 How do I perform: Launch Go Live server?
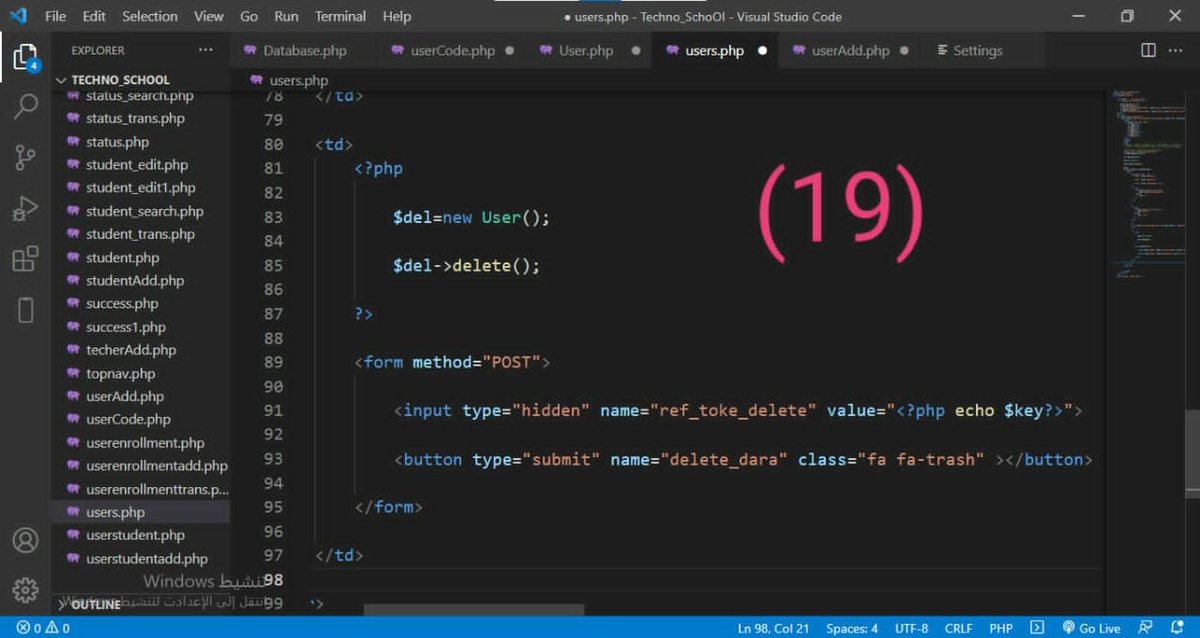pyautogui.click(x=1092, y=628)
